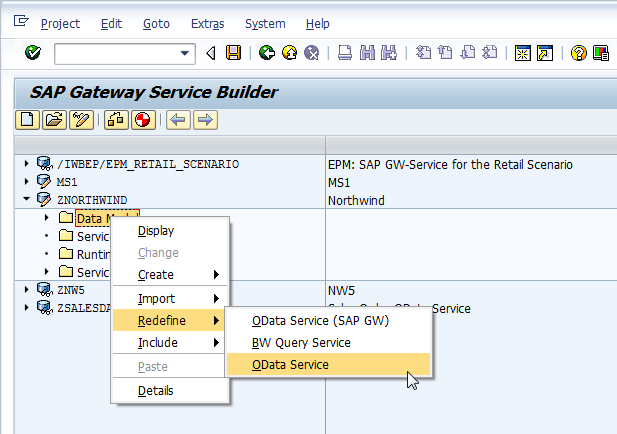Open the Help menu
Image resolution: width=617 pixels, height=434 pixels.
(318, 24)
